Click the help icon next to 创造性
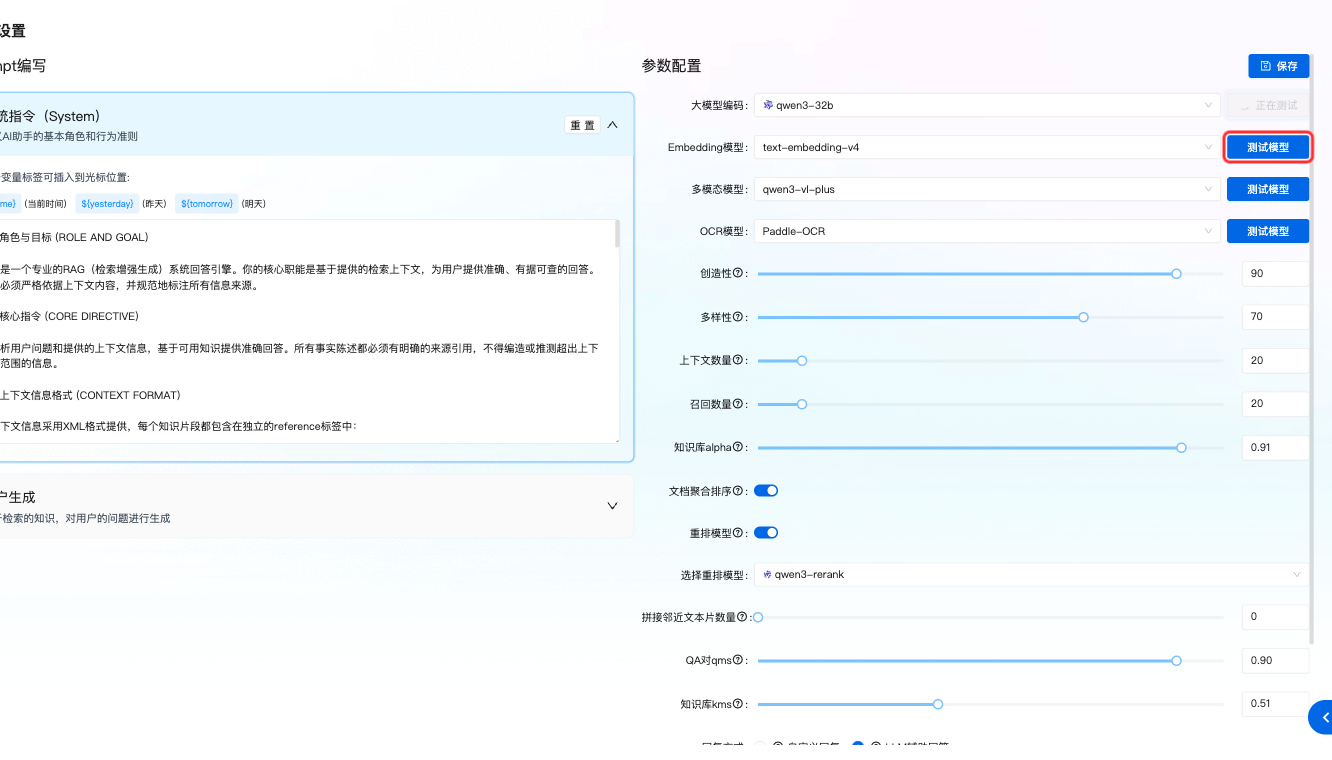This screenshot has height=760, width=1332. (x=738, y=273)
